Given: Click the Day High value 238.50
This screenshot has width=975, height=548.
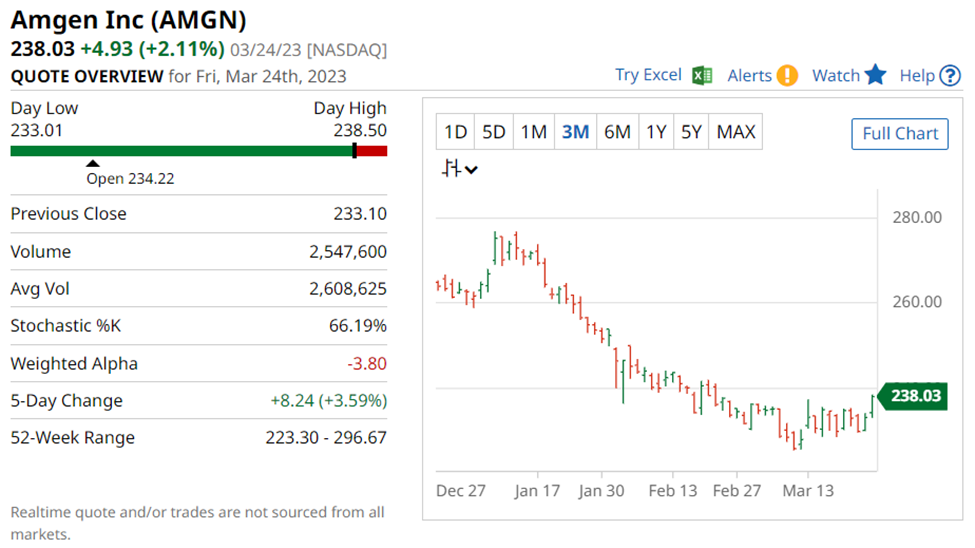Looking at the screenshot, I should tap(360, 131).
